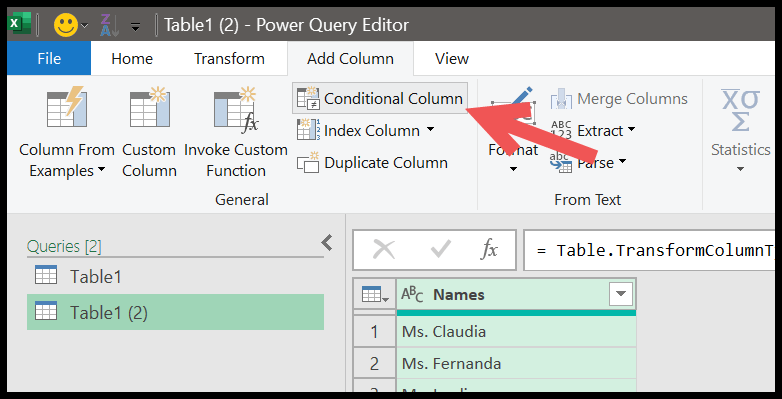Open the Names column filter dropdown

[x=621, y=294]
